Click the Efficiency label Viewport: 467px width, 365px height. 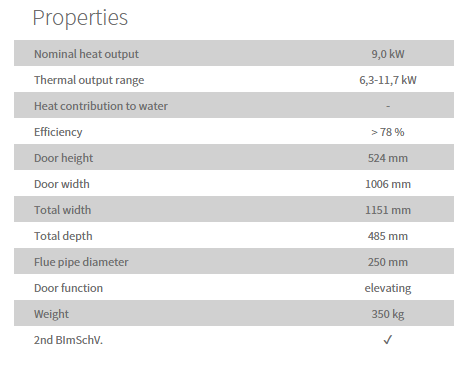click(x=58, y=132)
